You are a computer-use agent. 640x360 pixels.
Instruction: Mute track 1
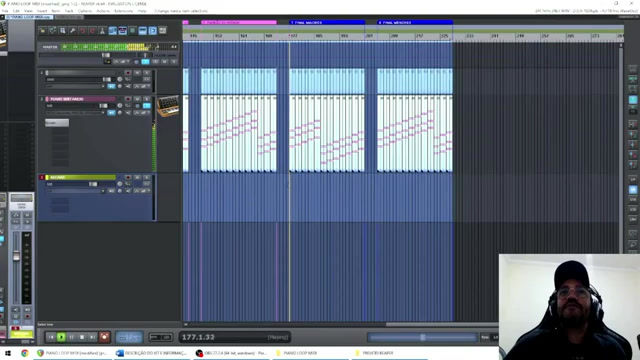138,73
